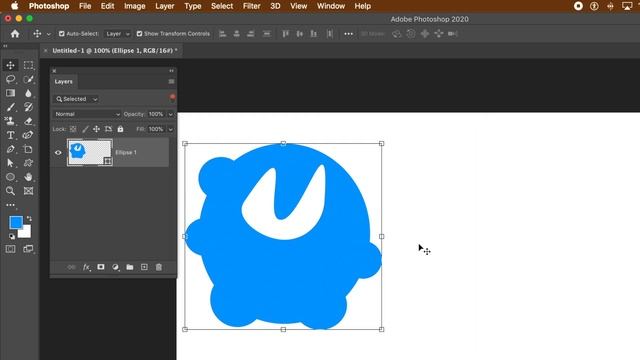Viewport: 640px width, 360px height.
Task: Align bottom edges in options bar
Action: pos(313,34)
